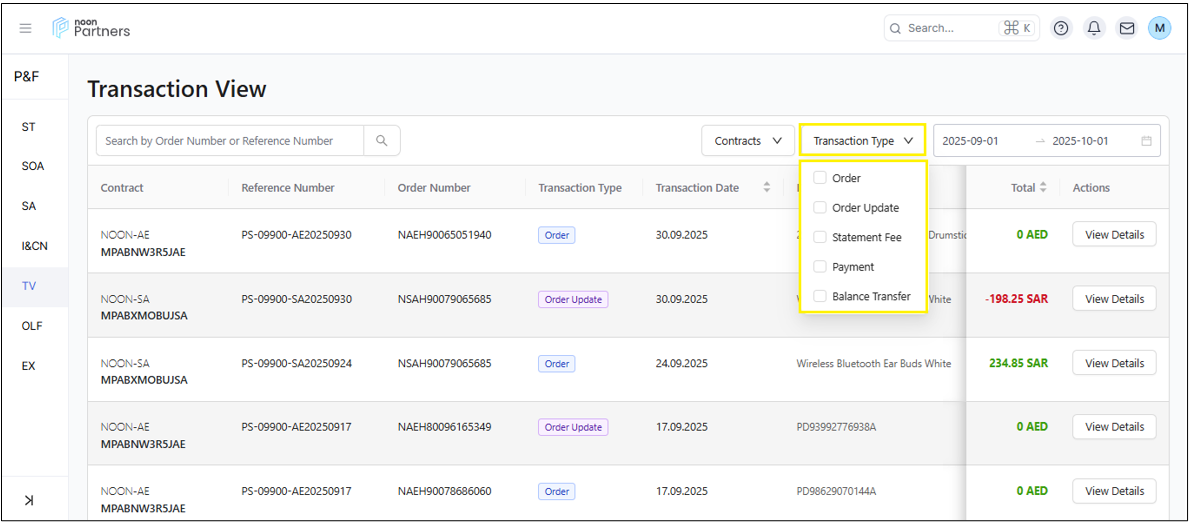This screenshot has width=1189, height=523.
Task: Open the help question mark icon
Action: coord(1061,29)
